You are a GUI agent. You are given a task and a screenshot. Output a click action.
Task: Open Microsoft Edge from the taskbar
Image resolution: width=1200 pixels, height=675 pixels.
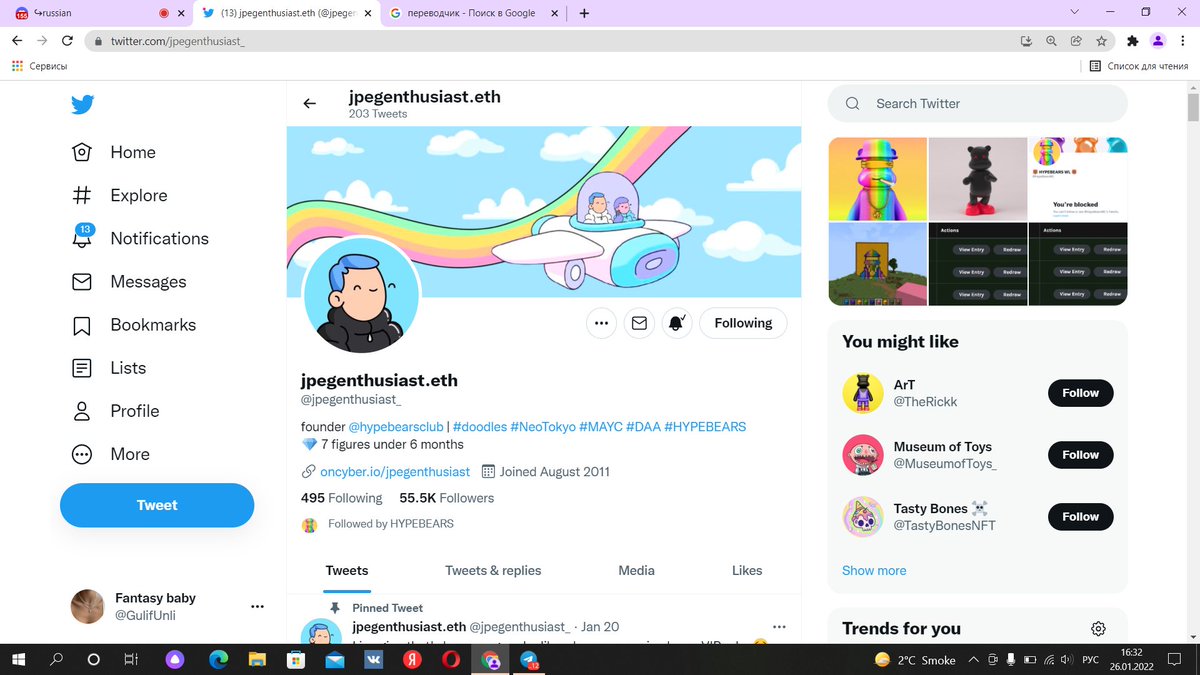[x=219, y=660]
